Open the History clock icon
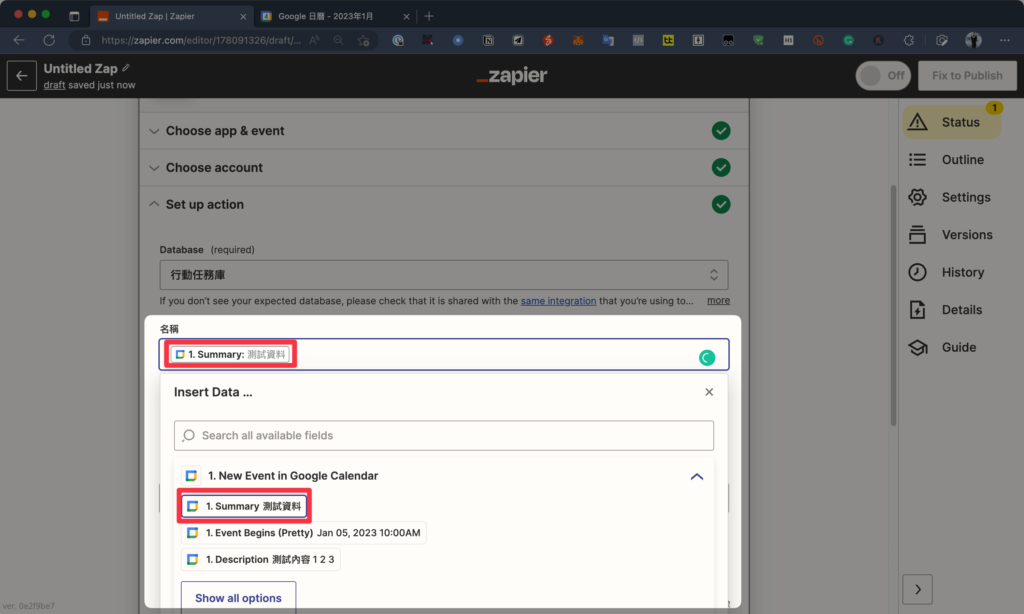1024x614 pixels. click(918, 272)
